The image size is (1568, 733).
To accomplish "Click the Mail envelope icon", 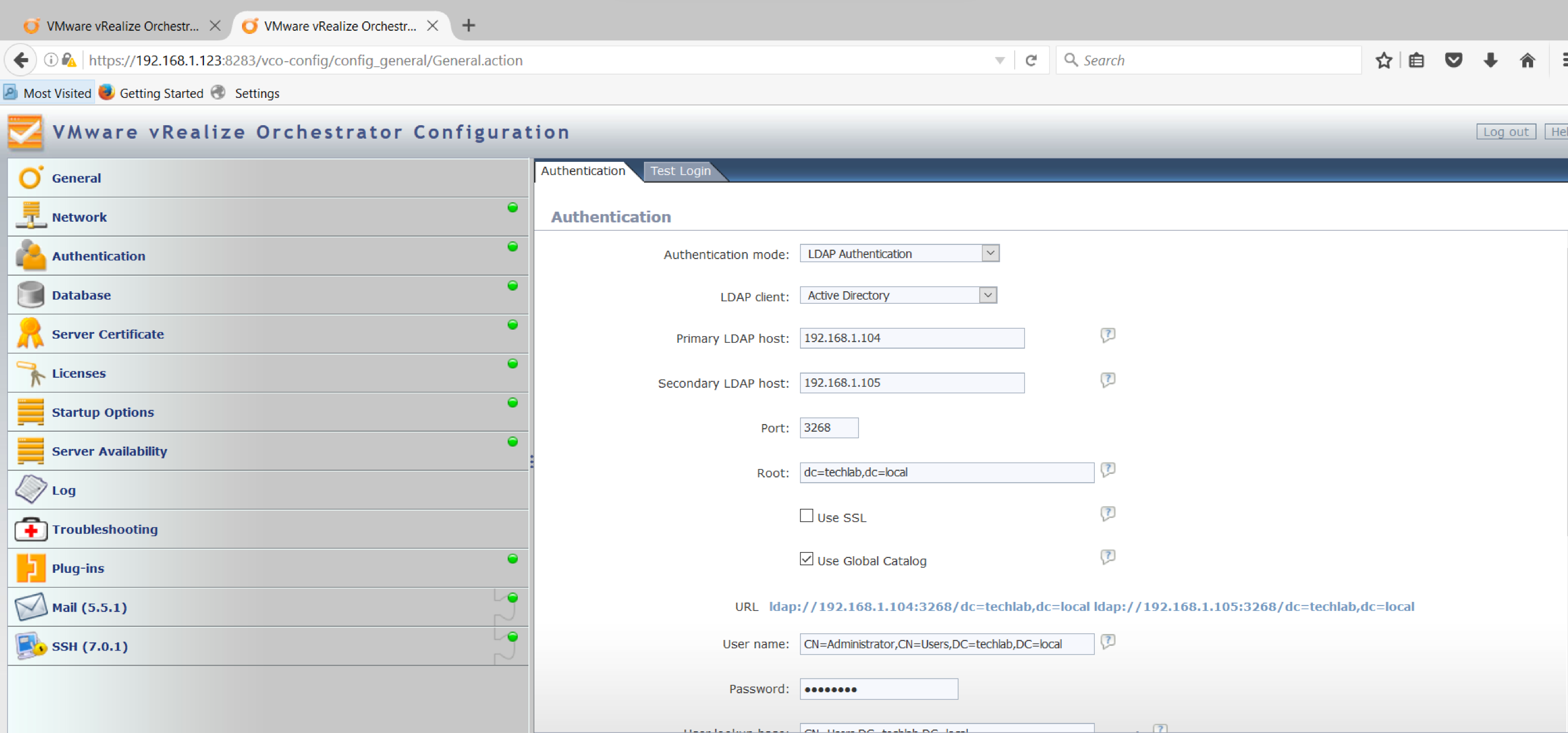I will [30, 607].
